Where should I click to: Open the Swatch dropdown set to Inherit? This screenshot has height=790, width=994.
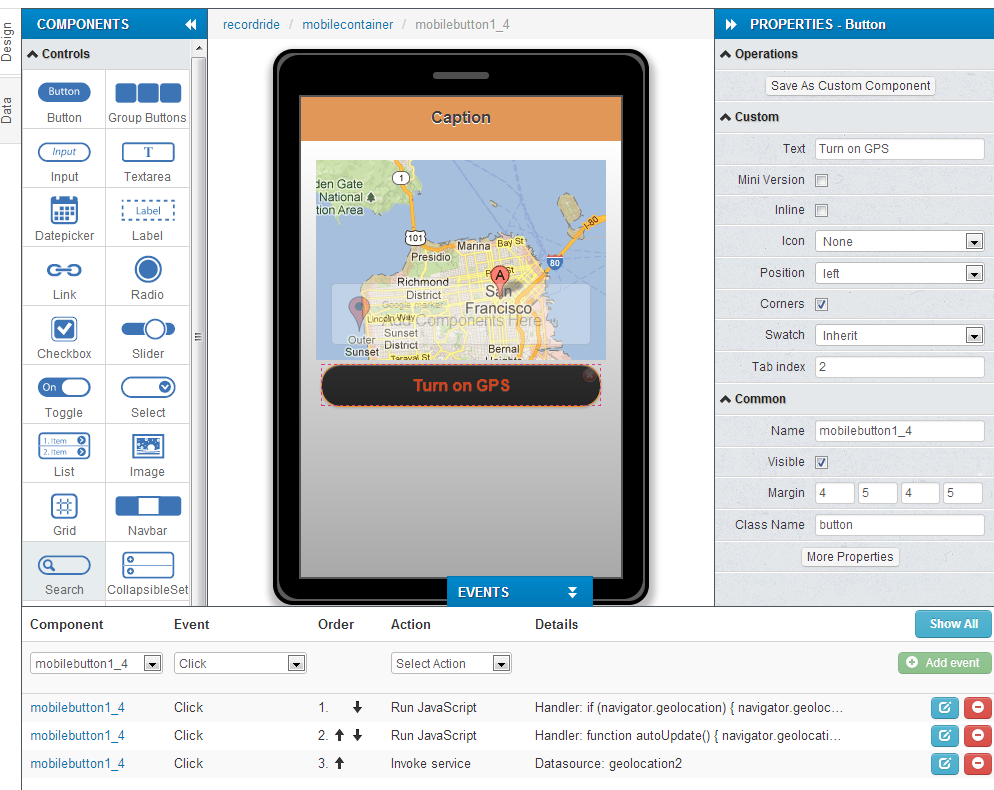coord(899,336)
